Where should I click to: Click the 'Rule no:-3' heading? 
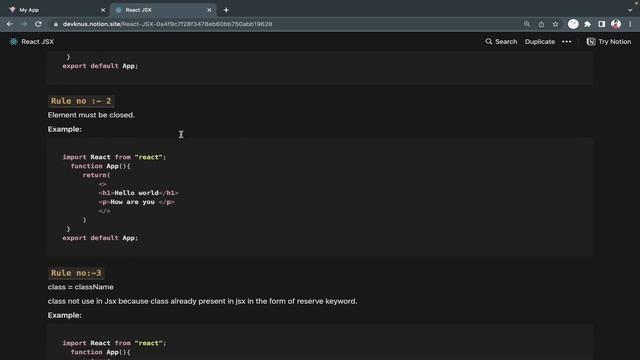click(76, 273)
